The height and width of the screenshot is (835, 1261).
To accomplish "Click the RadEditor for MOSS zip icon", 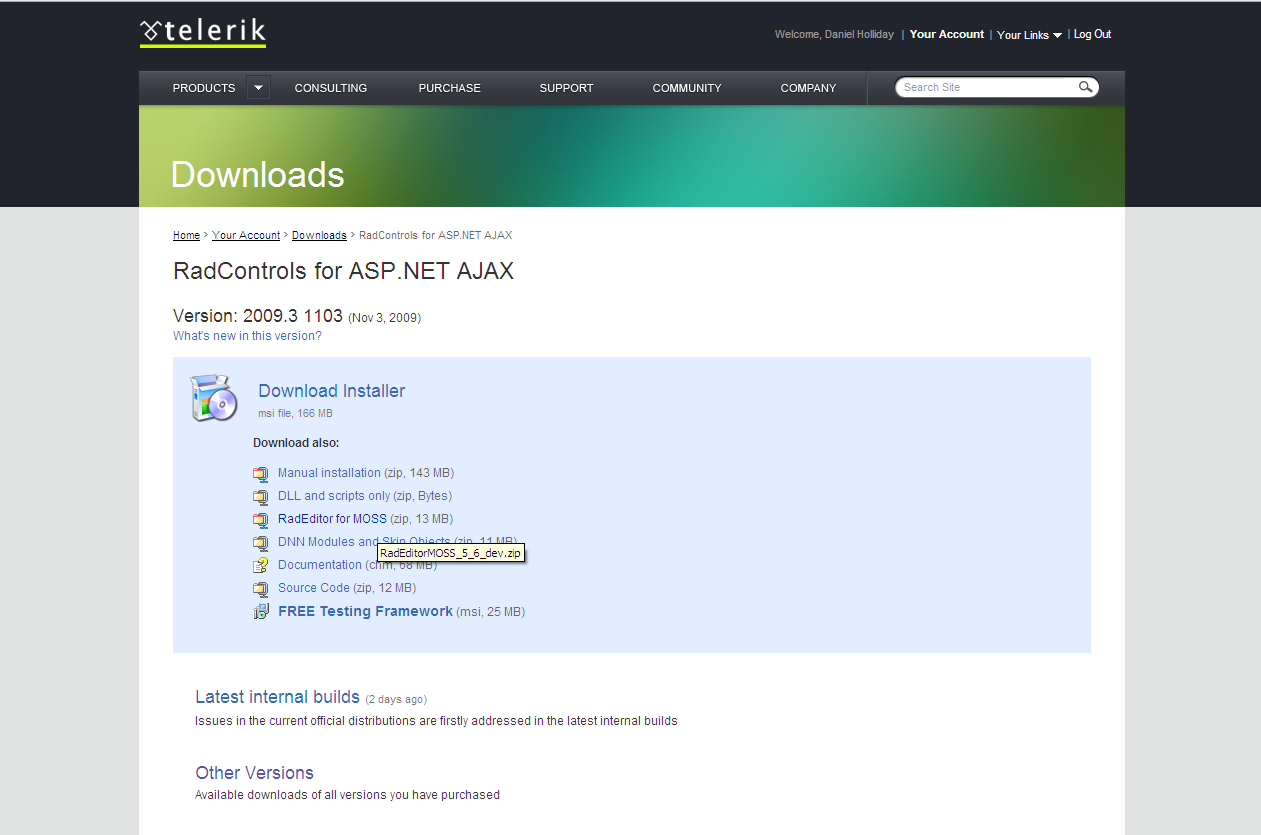I will pos(261,519).
